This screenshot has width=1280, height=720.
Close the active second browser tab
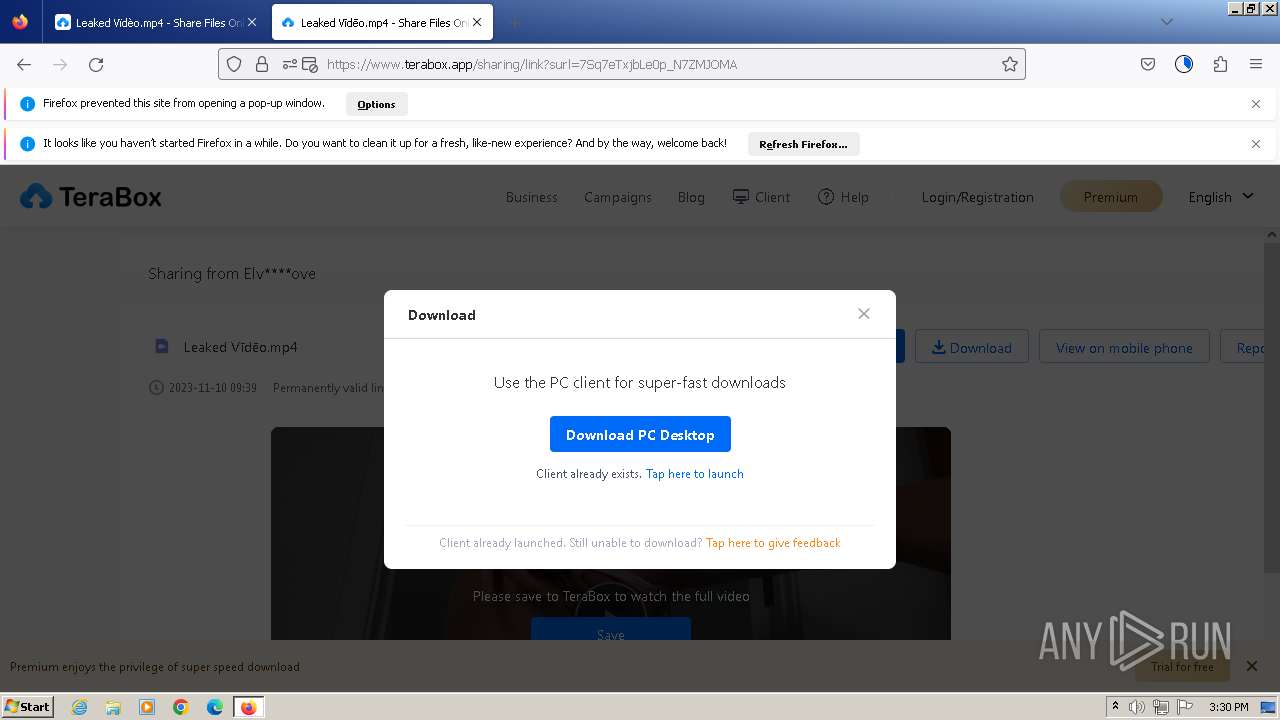pos(477,22)
